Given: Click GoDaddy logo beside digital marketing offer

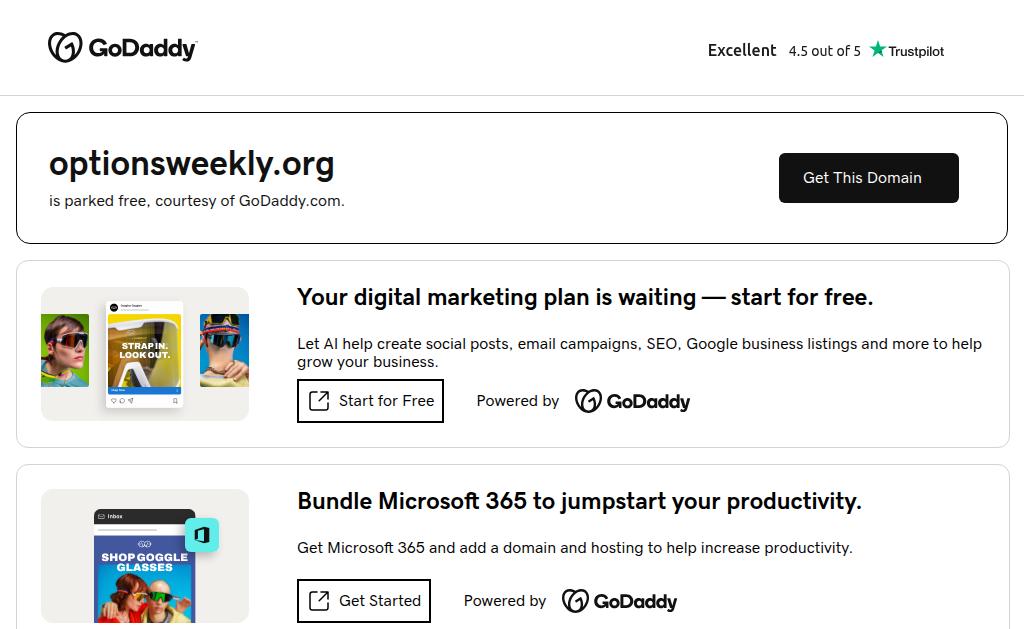Looking at the screenshot, I should (x=632, y=401).
